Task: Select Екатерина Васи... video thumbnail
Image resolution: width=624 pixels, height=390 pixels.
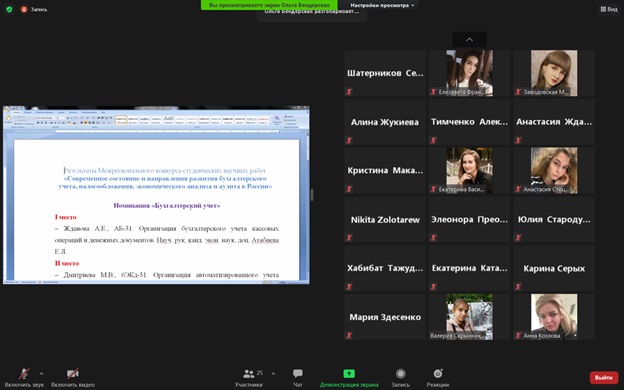Action: [x=469, y=170]
